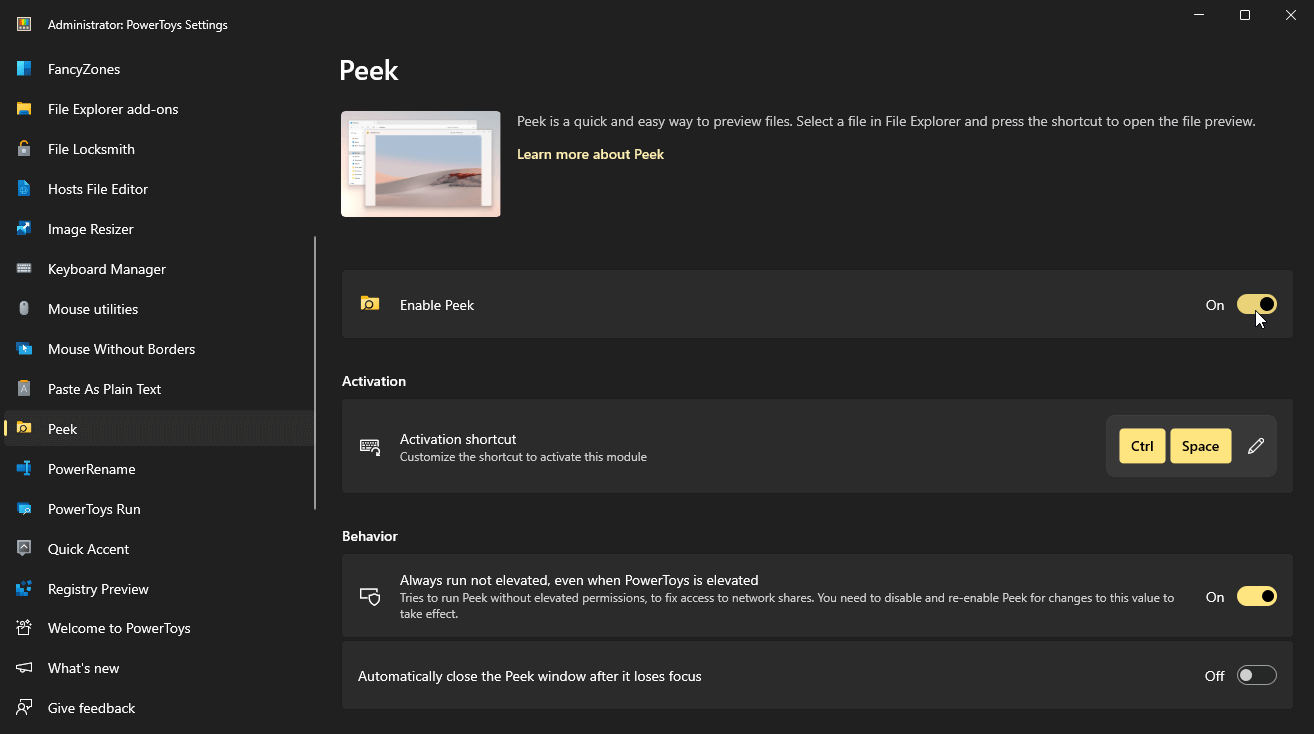Click the sidebar vertical scrollbar

315,373
